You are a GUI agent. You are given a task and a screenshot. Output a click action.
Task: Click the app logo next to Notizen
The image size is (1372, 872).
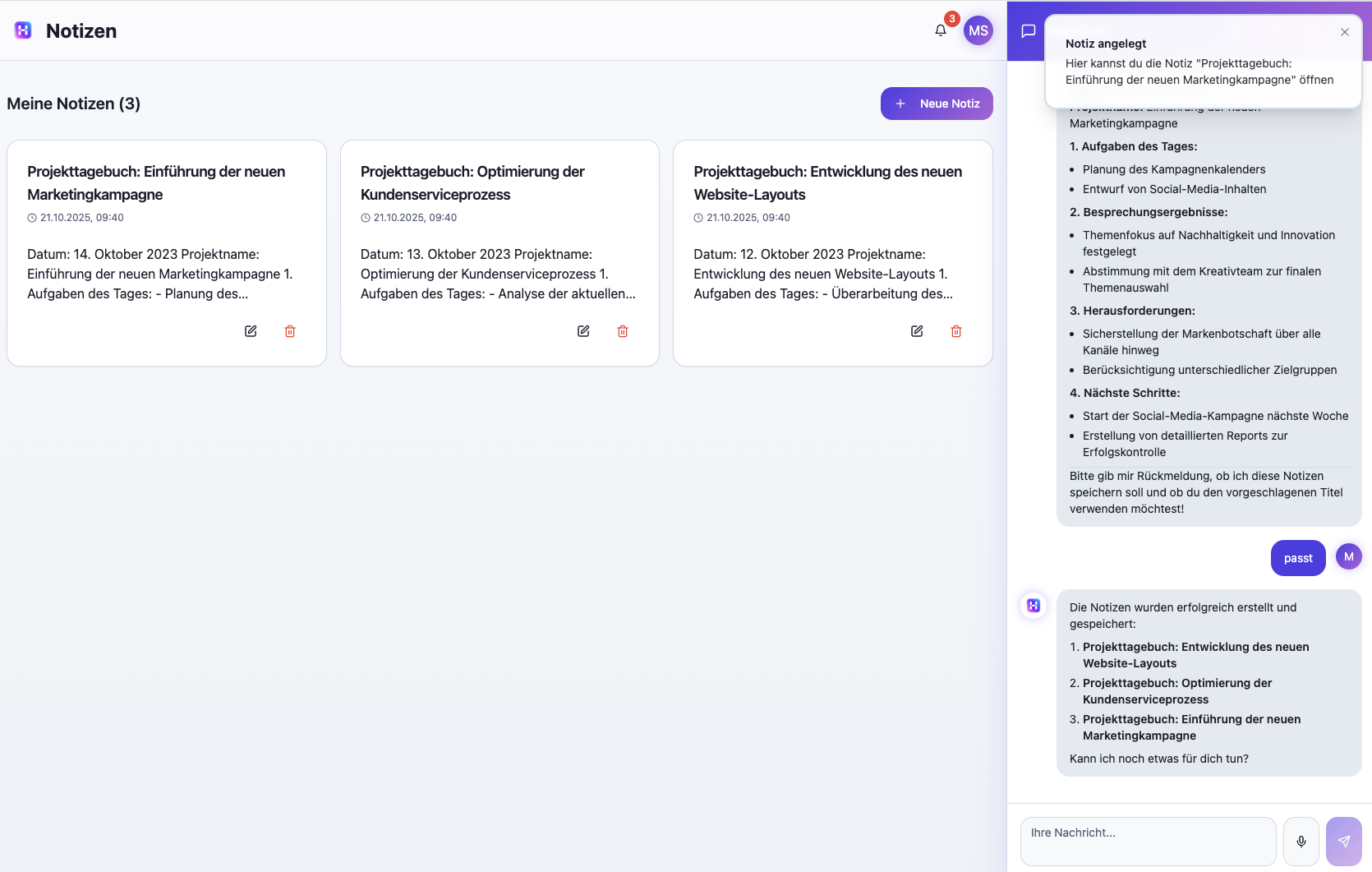[23, 30]
